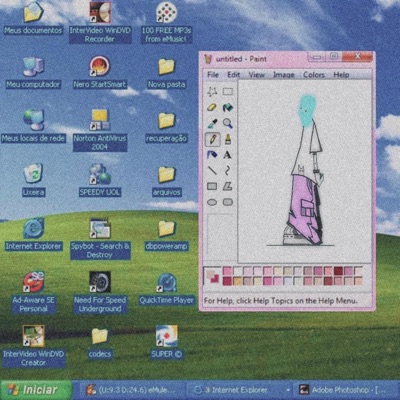Select the Ellipse shape tool
This screenshot has width=400, height=400.
click(212, 202)
